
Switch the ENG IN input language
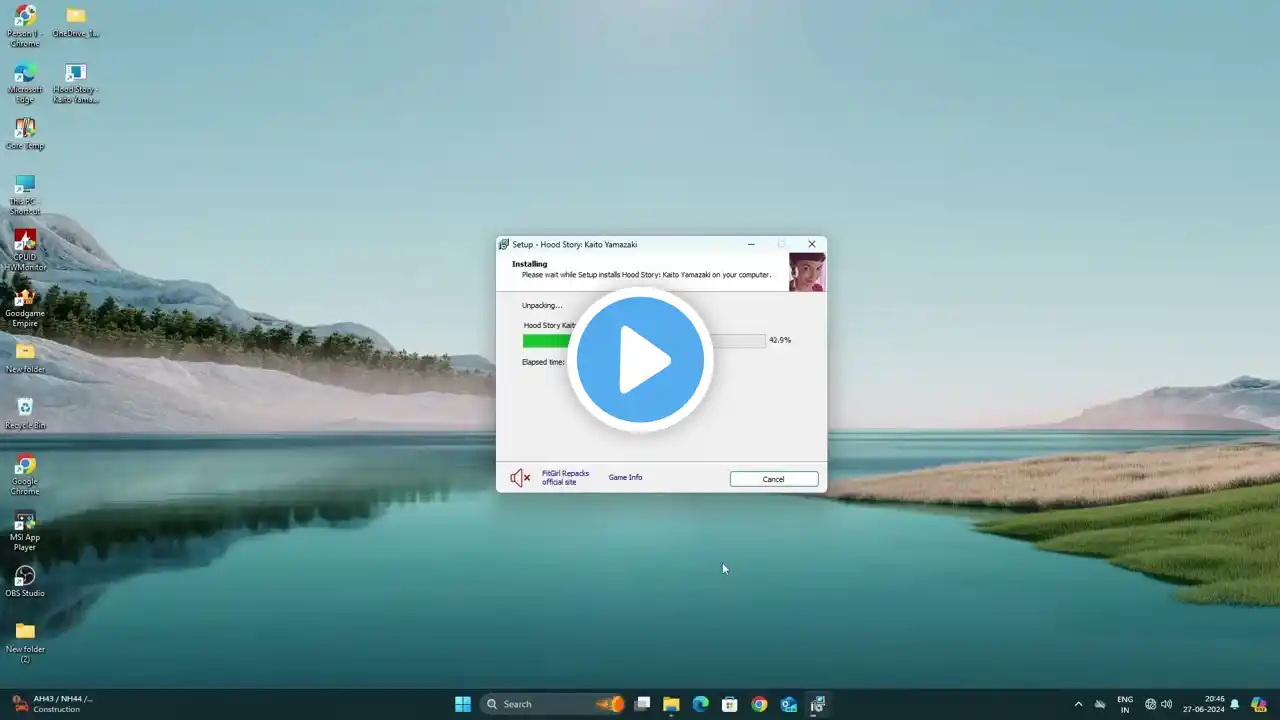[x=1125, y=704]
